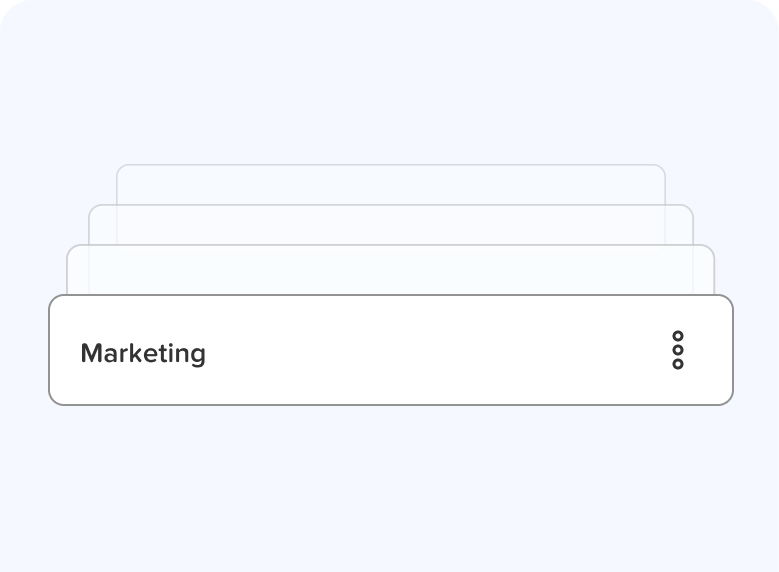This screenshot has height=572, width=779.
Task: Click the top dot of the kebab icon
Action: click(x=678, y=336)
